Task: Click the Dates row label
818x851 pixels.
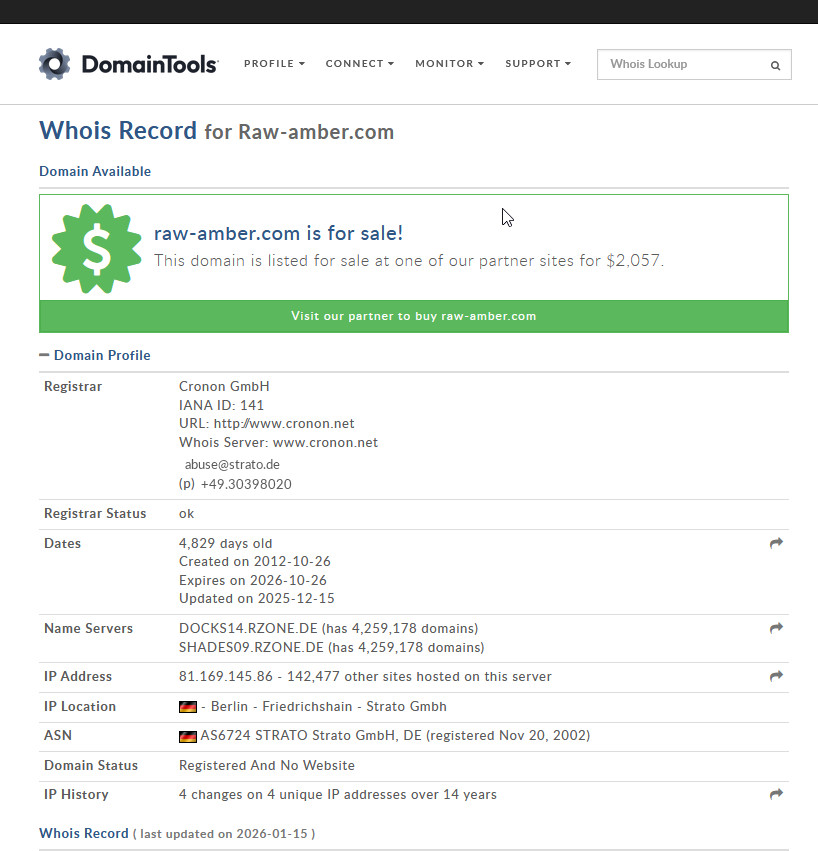Action: click(62, 543)
